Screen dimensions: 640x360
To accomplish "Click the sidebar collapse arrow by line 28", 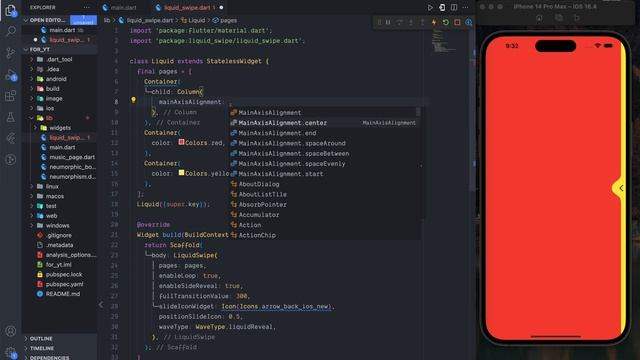I will point(101,304).
